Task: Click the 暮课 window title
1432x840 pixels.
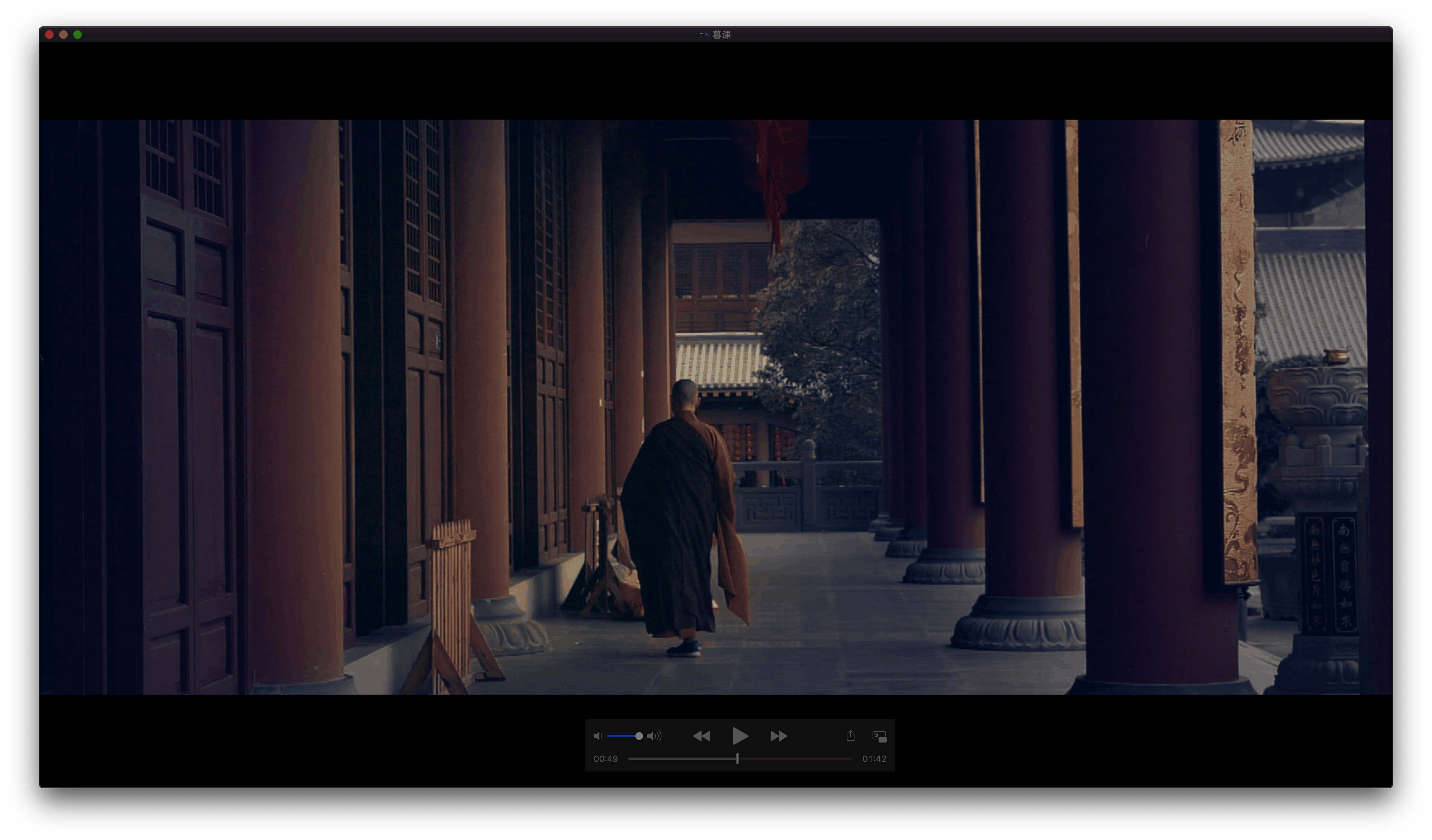Action: click(x=721, y=35)
